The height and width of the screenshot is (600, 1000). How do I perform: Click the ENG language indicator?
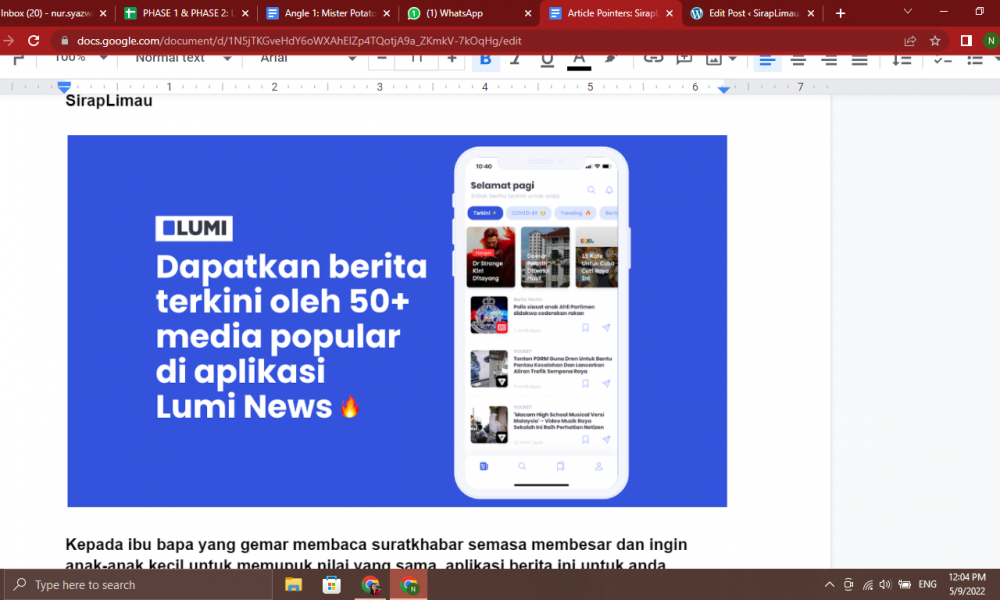[927, 585]
